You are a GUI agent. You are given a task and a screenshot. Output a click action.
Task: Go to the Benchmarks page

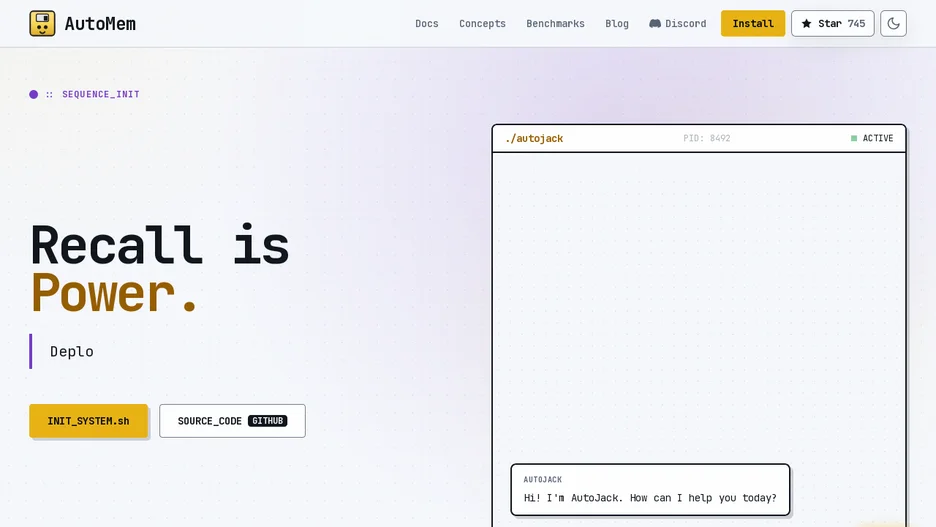(555, 24)
